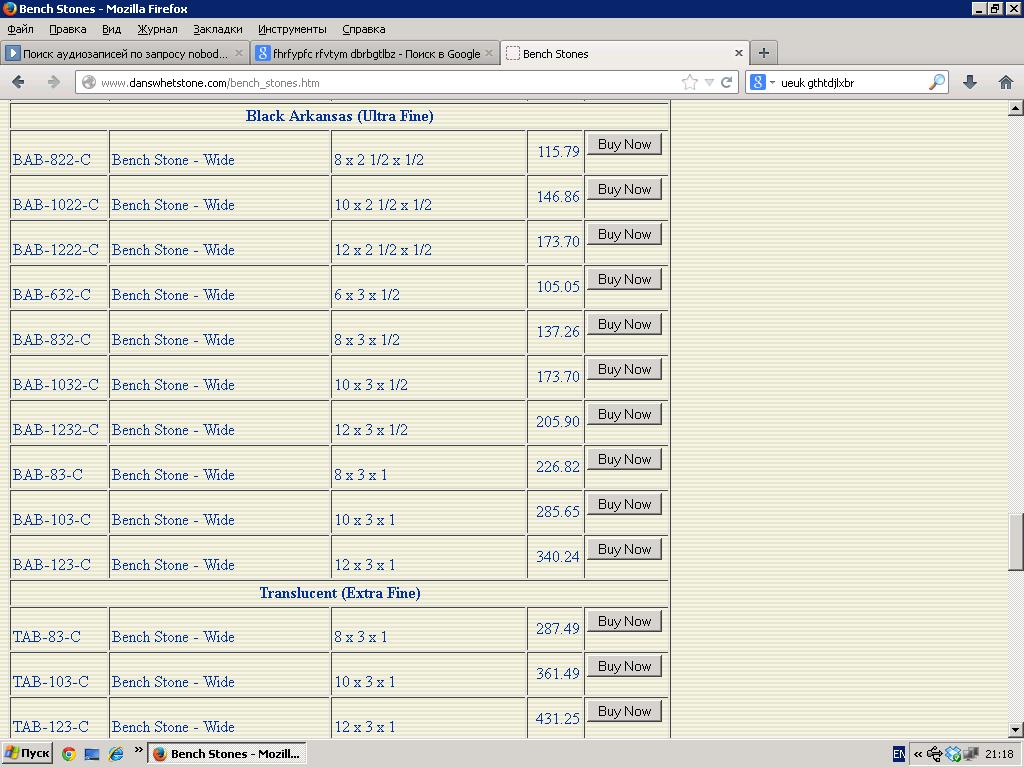Expand the URL history dropdown arrow

(709, 83)
